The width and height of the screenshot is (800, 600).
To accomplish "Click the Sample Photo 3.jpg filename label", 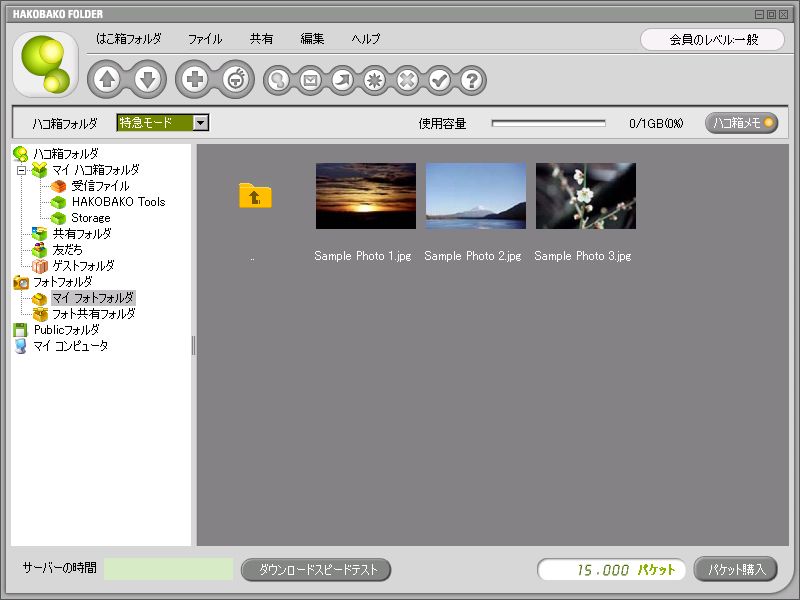I will pos(583,256).
